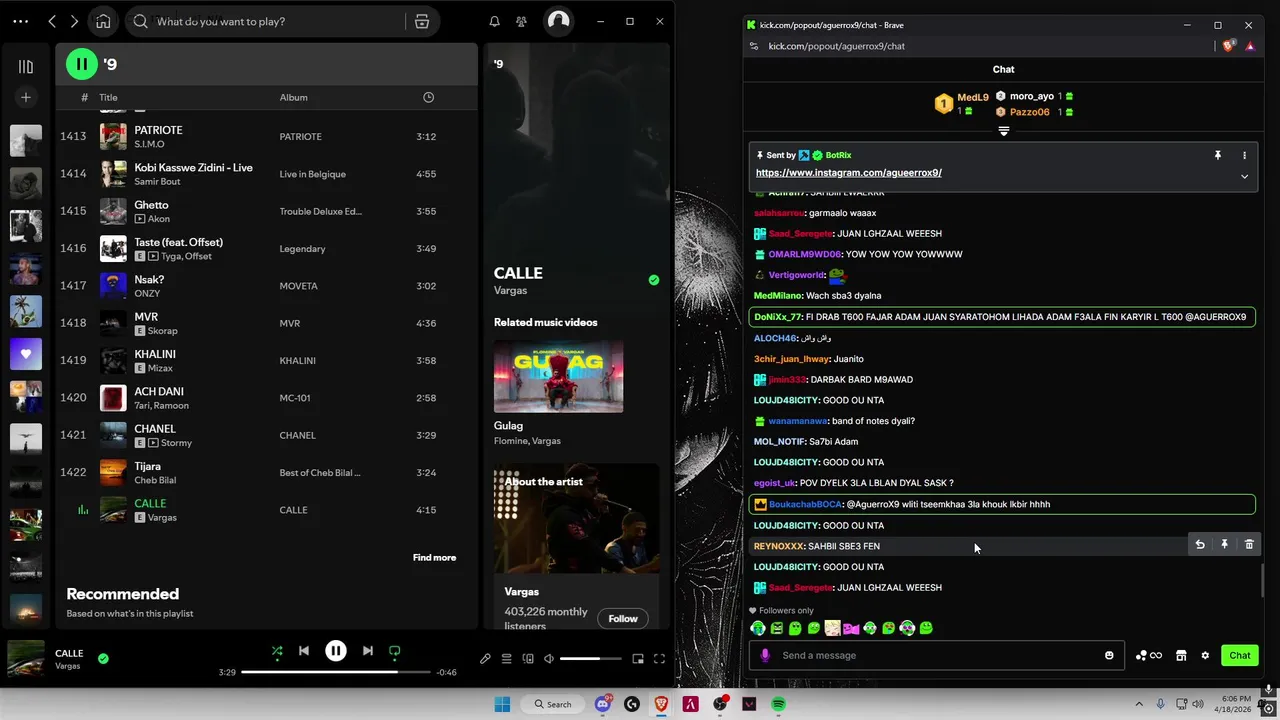
Task: Open Friend Activity icon in Spotify
Action: click(x=521, y=21)
